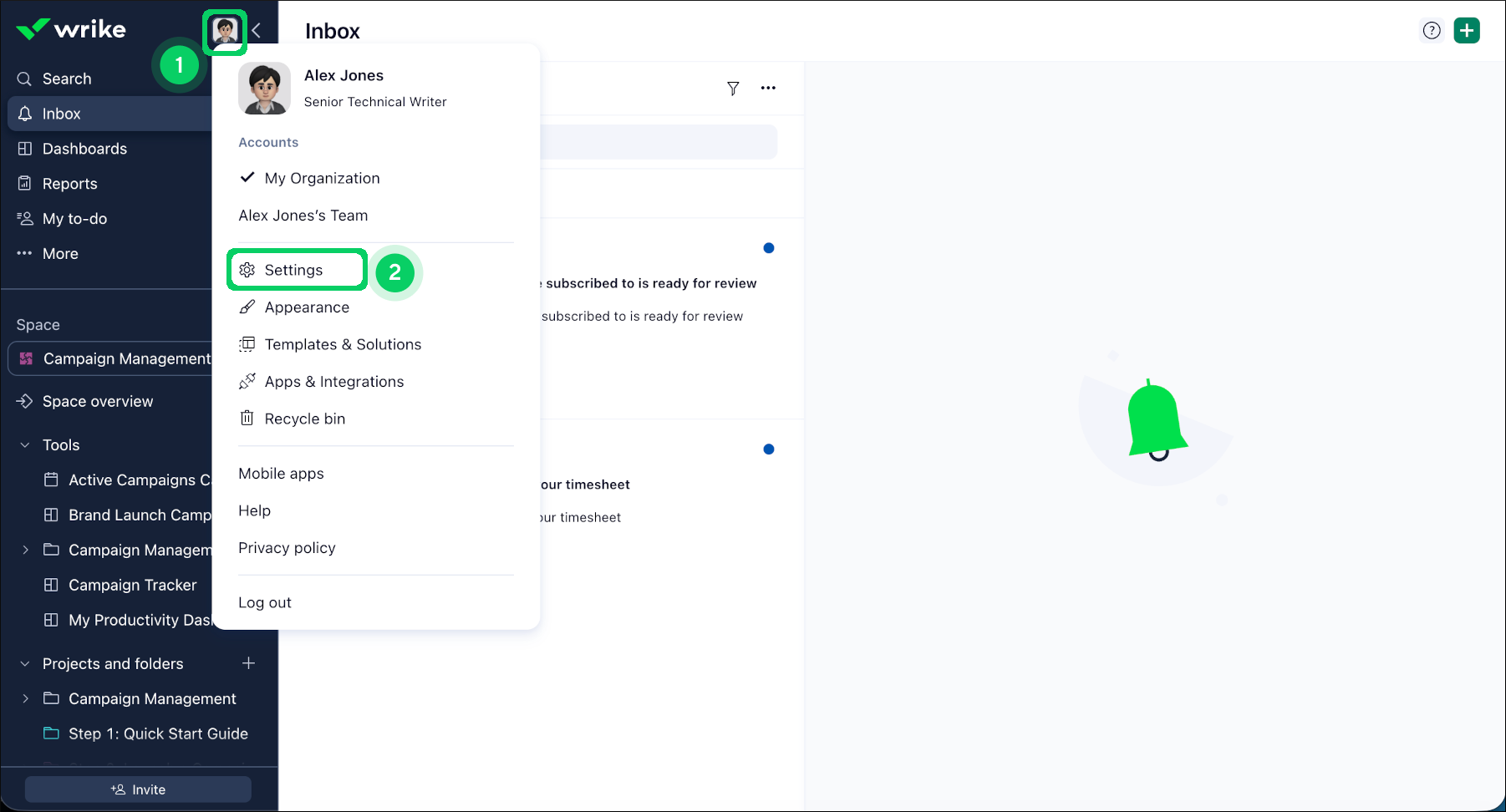Screen dimensions: 1506x812
Task: Click the Wrike logo
Action: pos(71,29)
